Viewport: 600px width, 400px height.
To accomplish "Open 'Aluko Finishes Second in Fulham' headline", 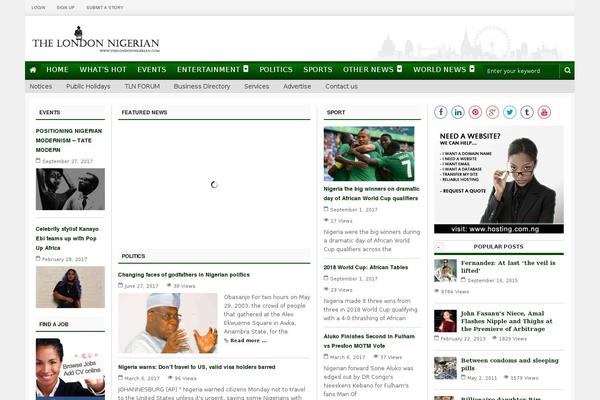I will [369, 341].
